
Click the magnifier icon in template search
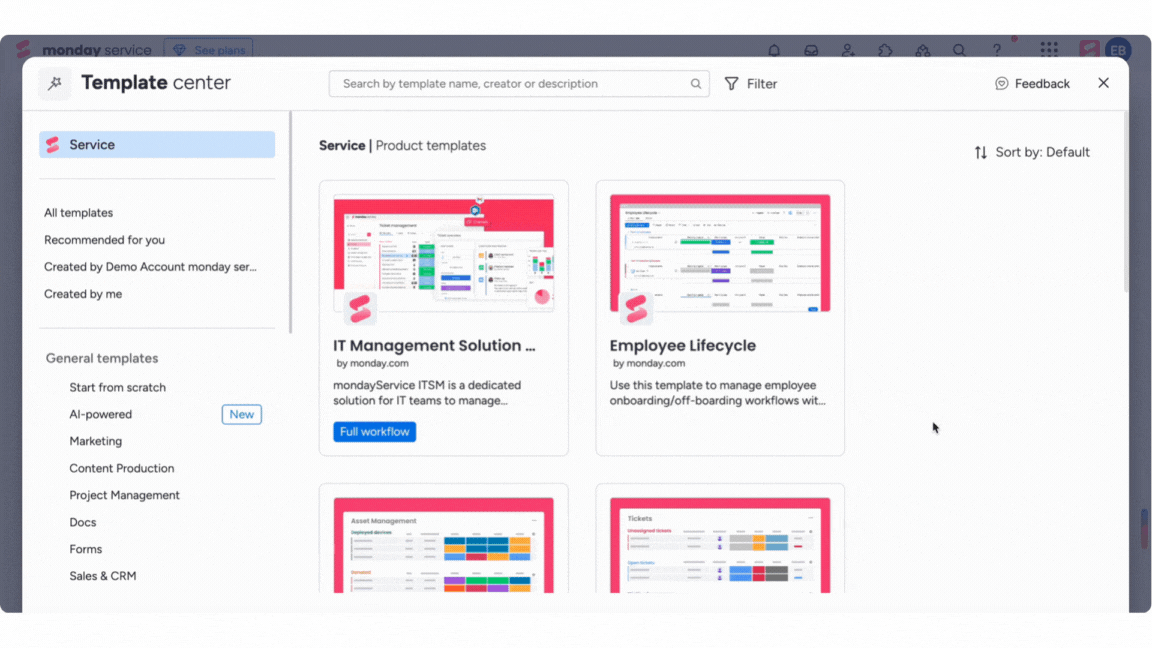695,84
